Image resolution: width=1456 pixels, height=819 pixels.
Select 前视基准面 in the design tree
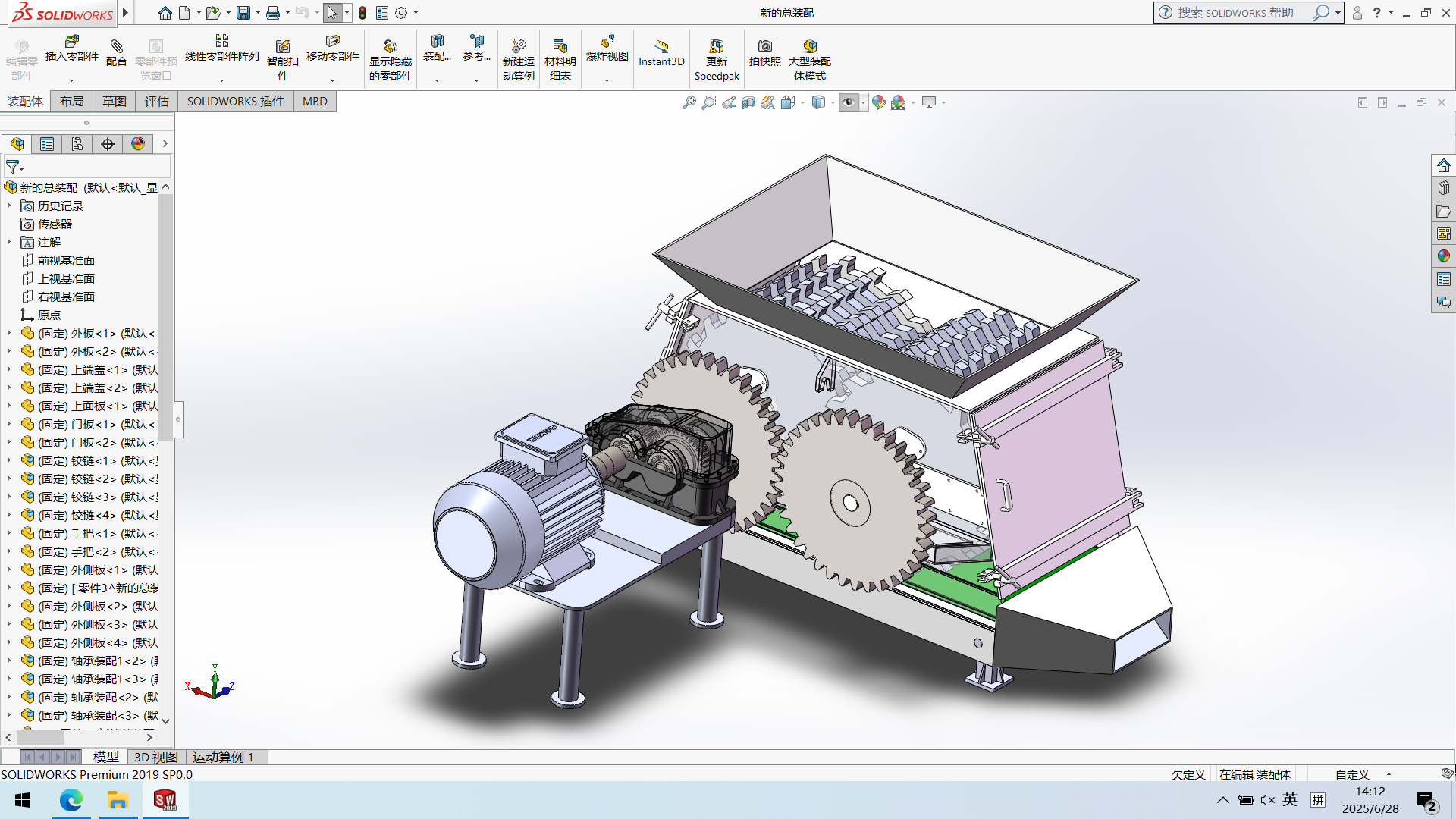coord(66,260)
